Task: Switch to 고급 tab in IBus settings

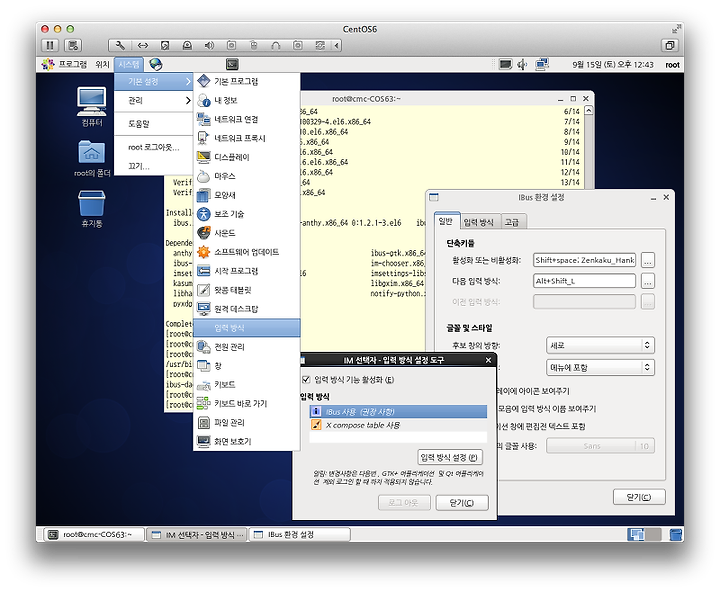Action: (x=512, y=222)
